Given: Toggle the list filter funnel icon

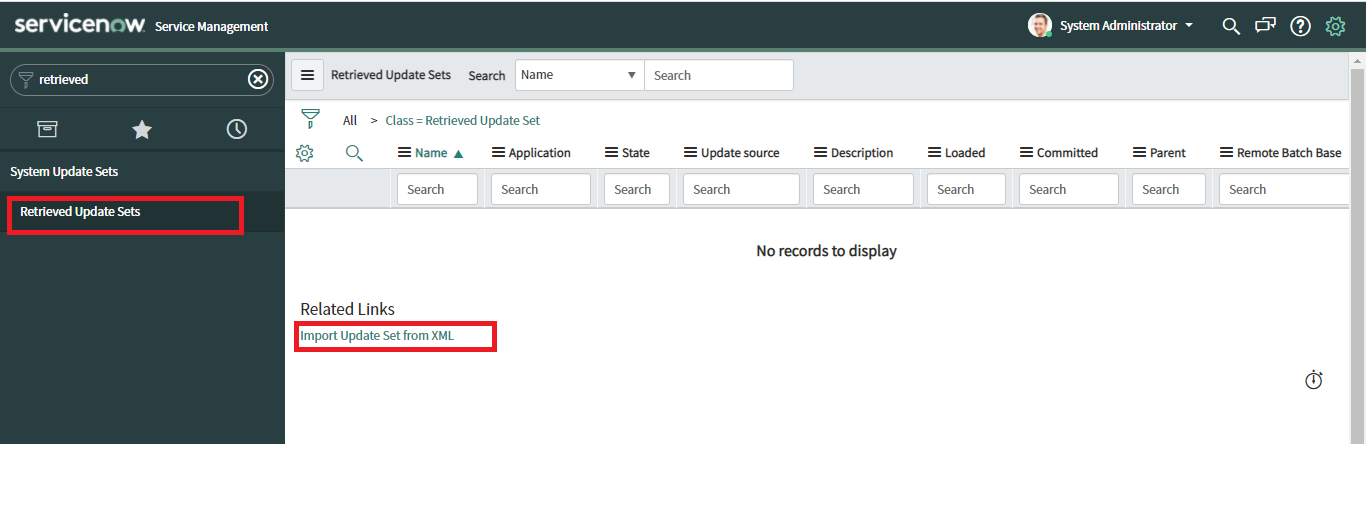Looking at the screenshot, I should tap(310, 120).
